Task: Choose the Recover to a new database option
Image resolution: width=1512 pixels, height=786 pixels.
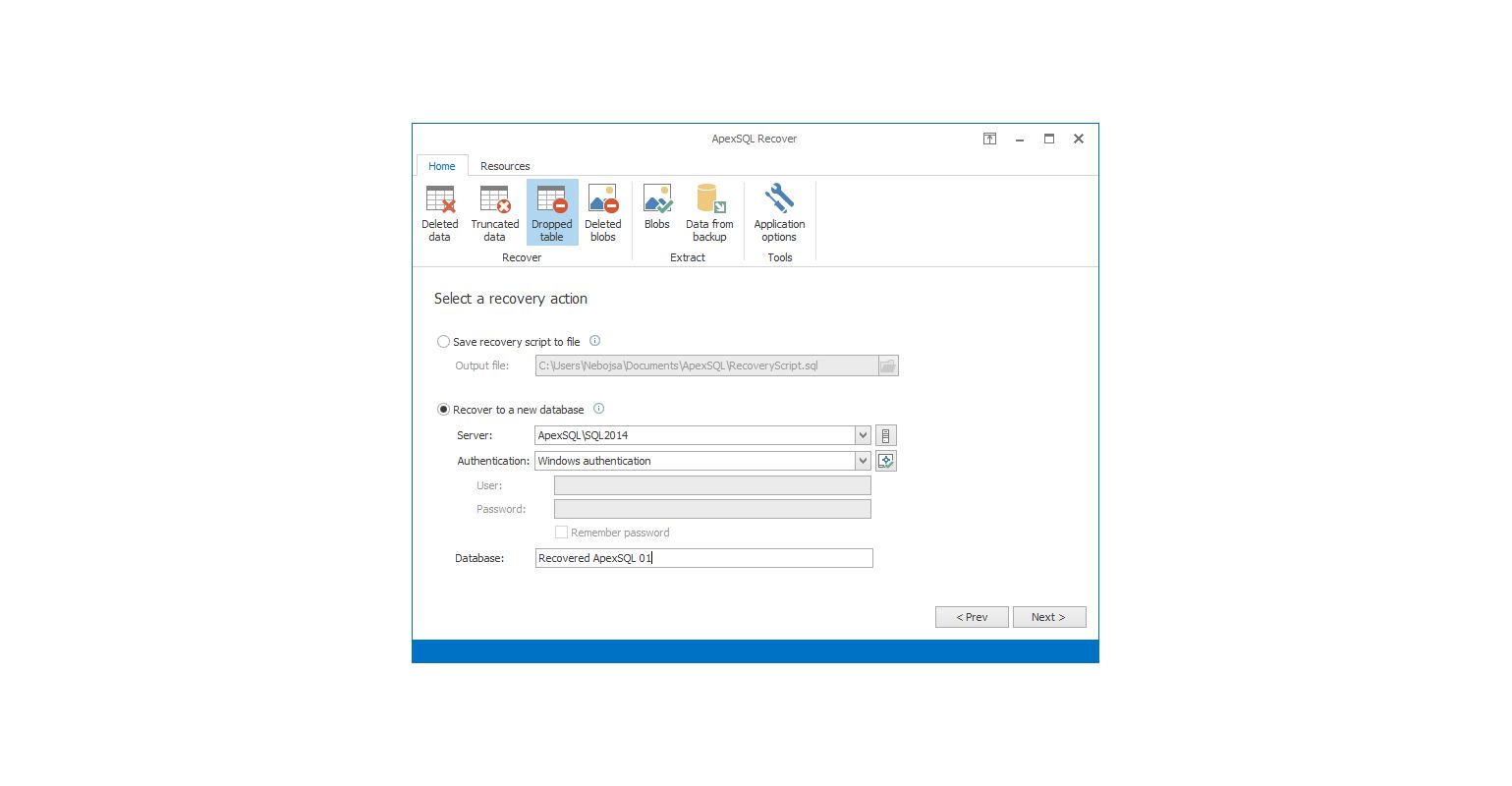Action: [444, 409]
